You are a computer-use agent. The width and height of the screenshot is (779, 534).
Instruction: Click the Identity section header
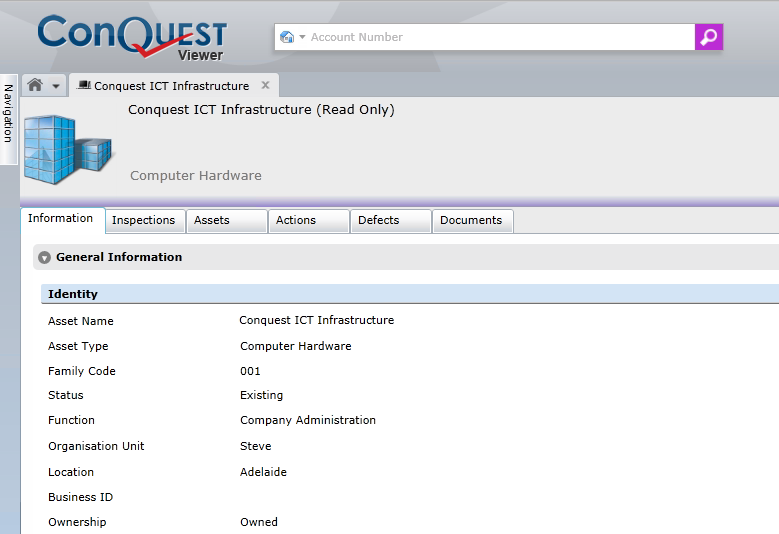pyautogui.click(x=410, y=294)
